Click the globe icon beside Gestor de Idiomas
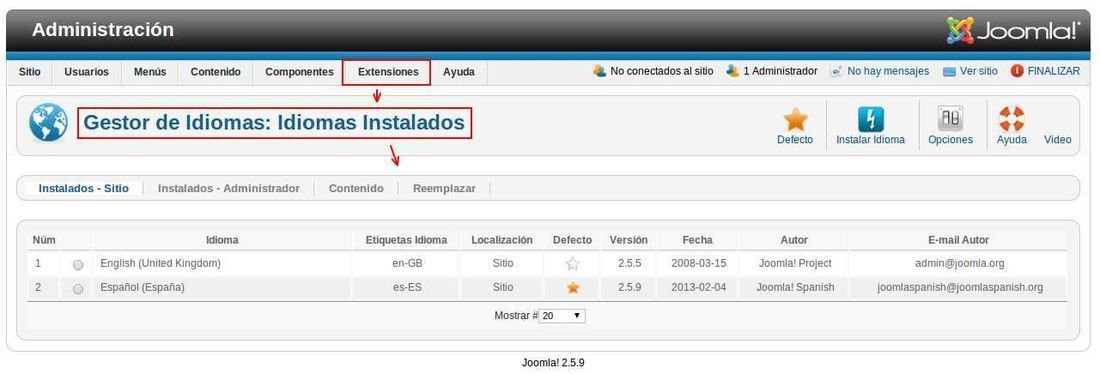1100x374 pixels. click(x=48, y=123)
